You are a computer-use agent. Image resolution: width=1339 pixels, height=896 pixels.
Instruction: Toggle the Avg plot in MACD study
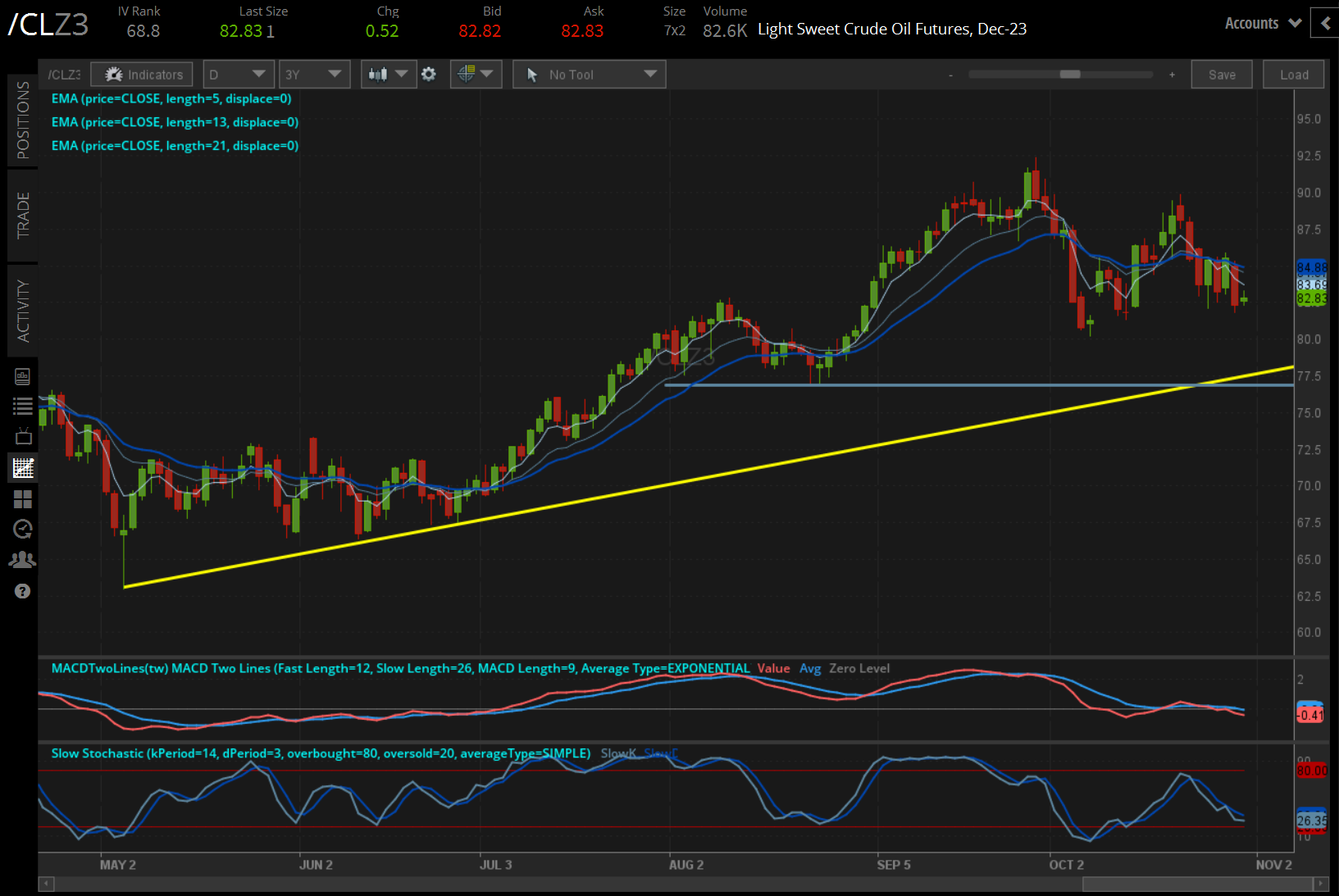(810, 668)
